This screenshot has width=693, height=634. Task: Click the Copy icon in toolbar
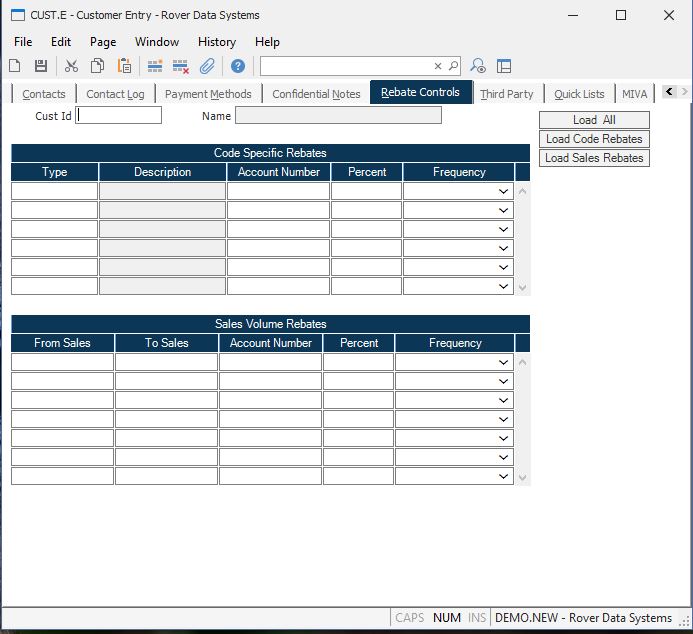[98, 66]
